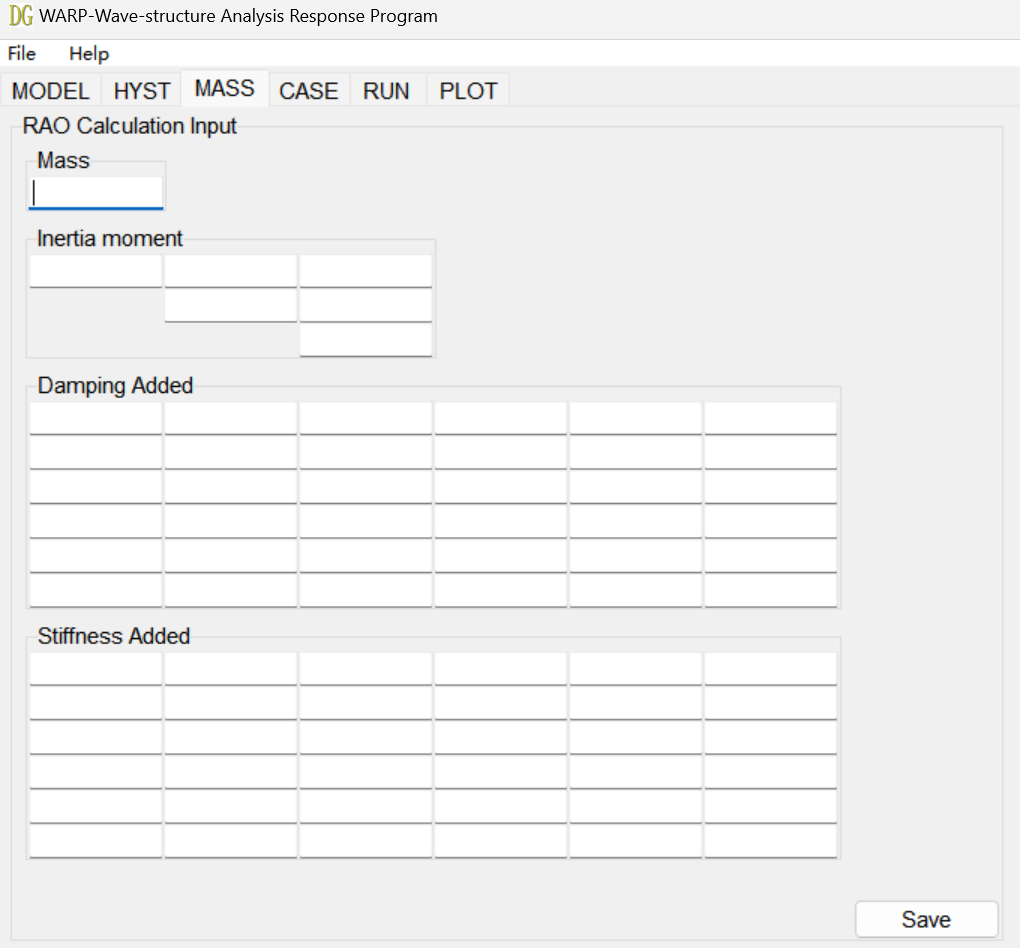Click the top-left Stiffness Added cell
The width and height of the screenshot is (1020, 948).
tap(95, 667)
